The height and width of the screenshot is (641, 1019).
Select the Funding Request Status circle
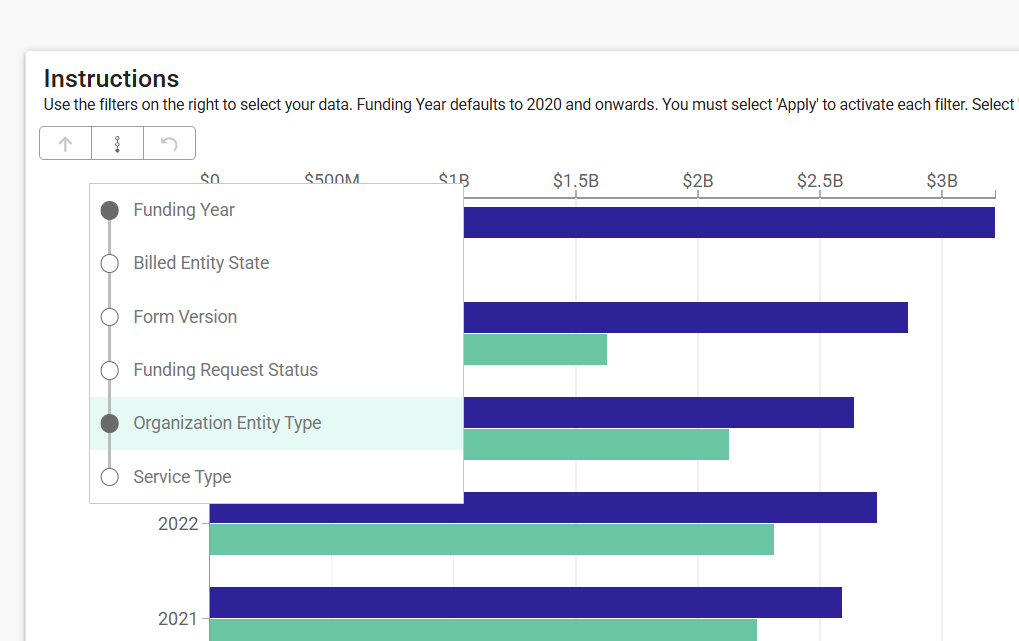coord(110,370)
